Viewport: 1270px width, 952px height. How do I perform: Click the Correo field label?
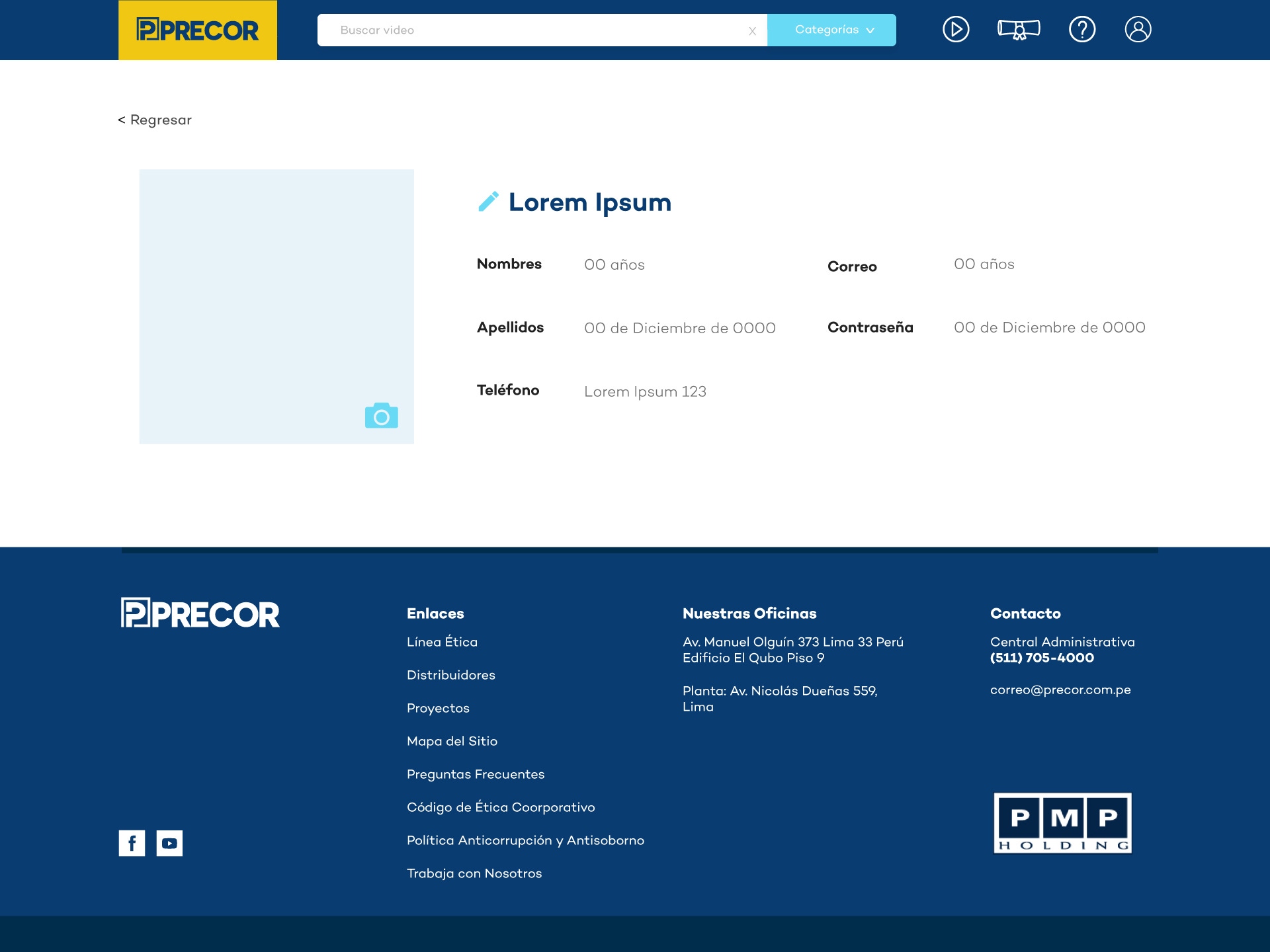(x=852, y=266)
